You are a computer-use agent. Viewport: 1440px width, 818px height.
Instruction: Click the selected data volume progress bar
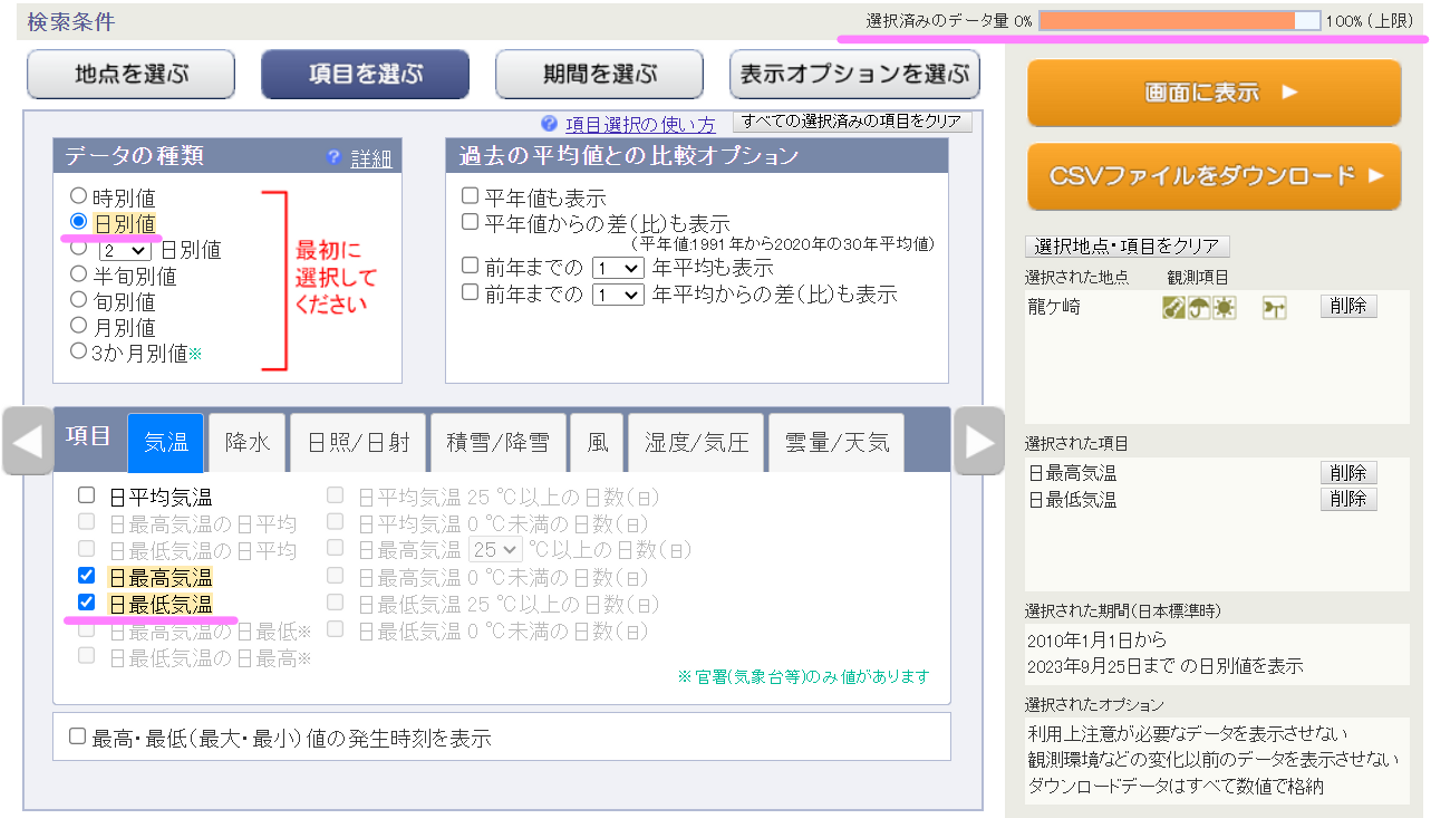(1180, 20)
